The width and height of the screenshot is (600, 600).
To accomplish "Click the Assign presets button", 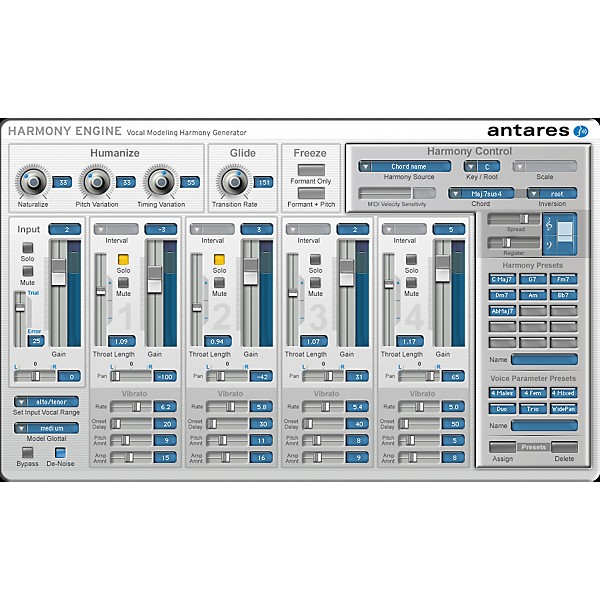I will click(x=502, y=447).
